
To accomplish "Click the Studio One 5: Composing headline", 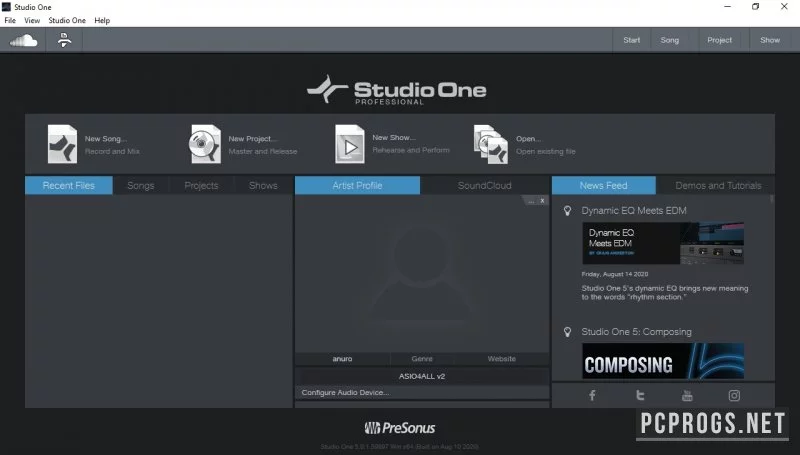I will [x=637, y=332].
